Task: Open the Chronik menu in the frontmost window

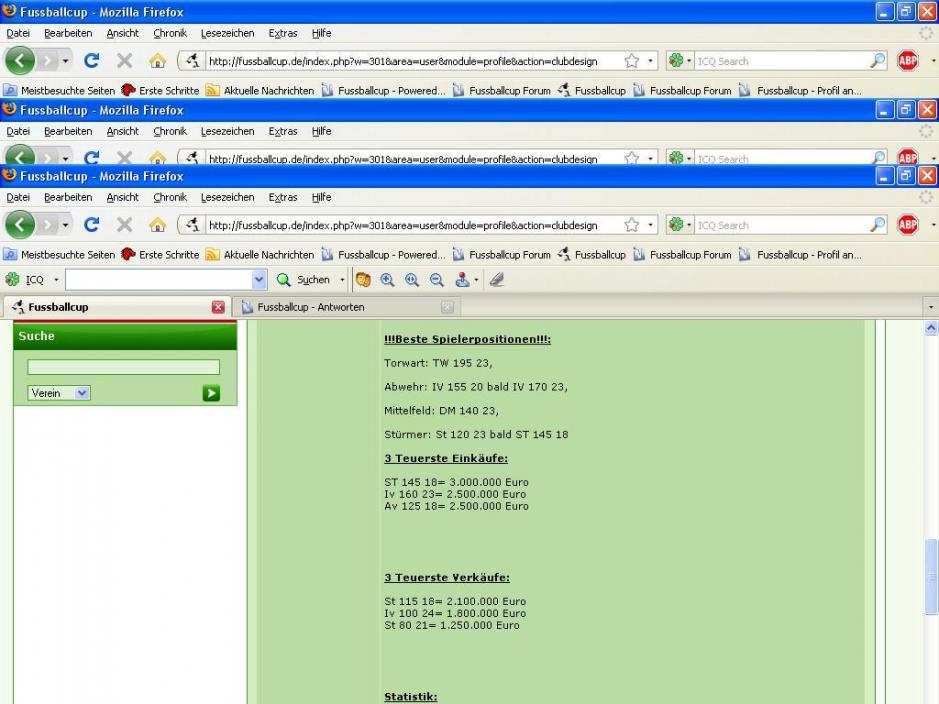Action: click(170, 197)
